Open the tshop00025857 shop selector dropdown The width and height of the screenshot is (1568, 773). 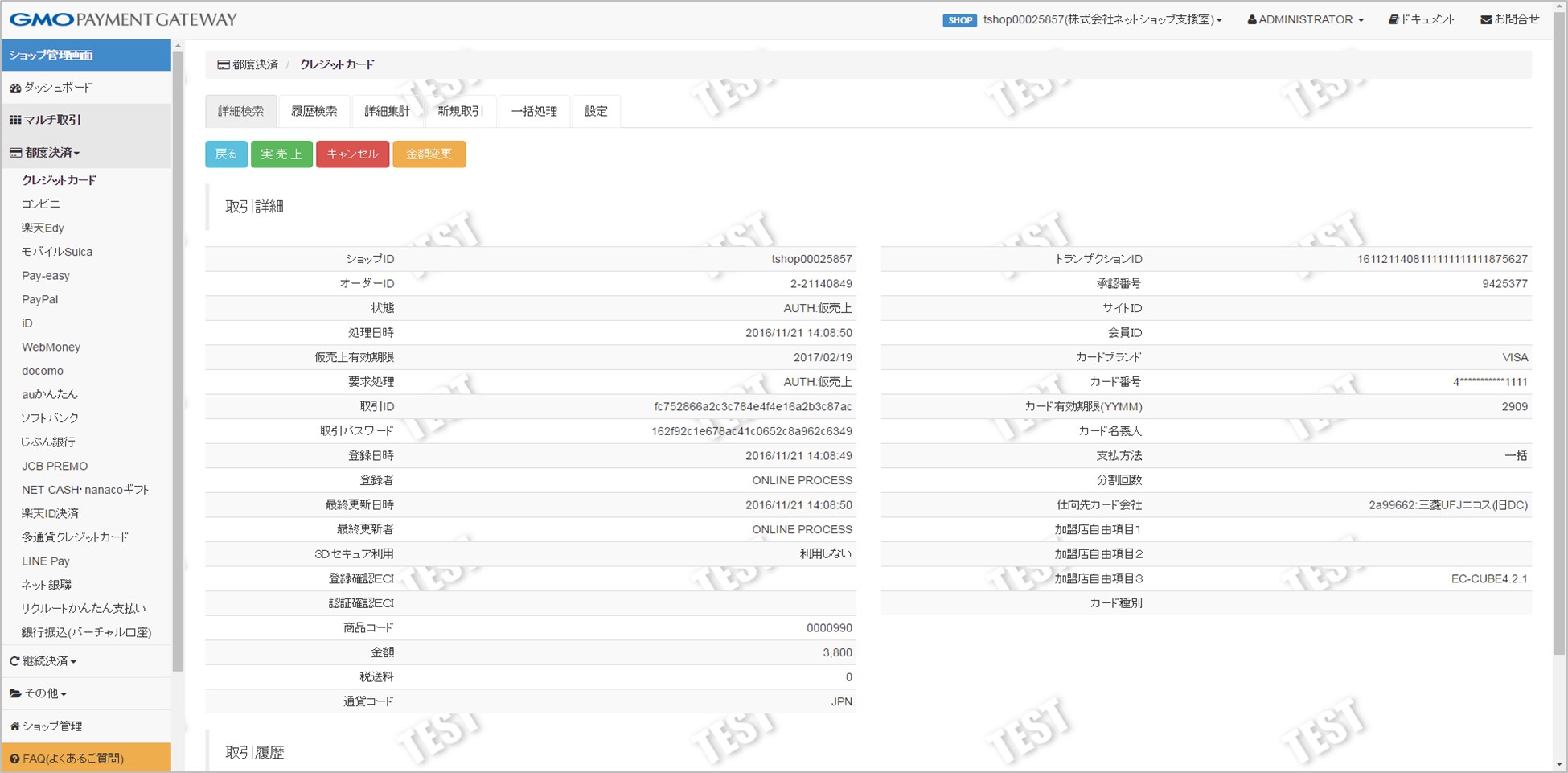click(1102, 19)
